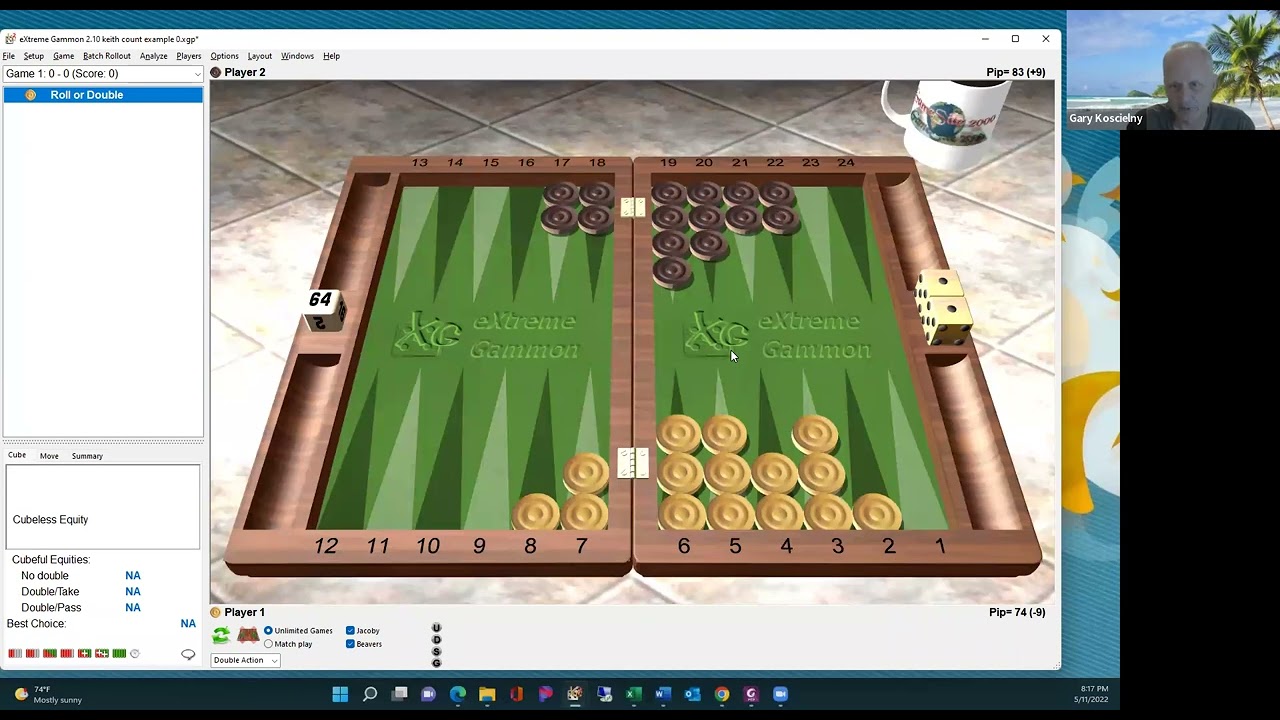Image resolution: width=1280 pixels, height=720 pixels.
Task: Open the Help menu
Action: [331, 56]
